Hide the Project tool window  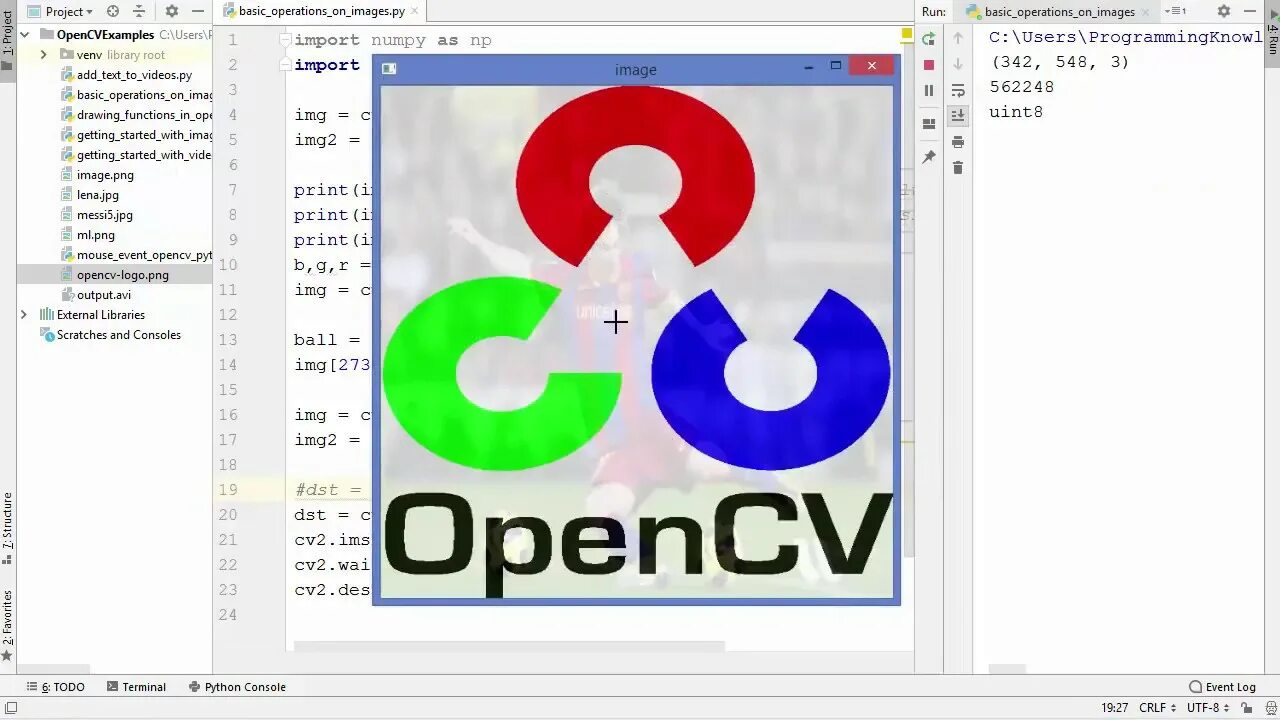click(x=198, y=11)
